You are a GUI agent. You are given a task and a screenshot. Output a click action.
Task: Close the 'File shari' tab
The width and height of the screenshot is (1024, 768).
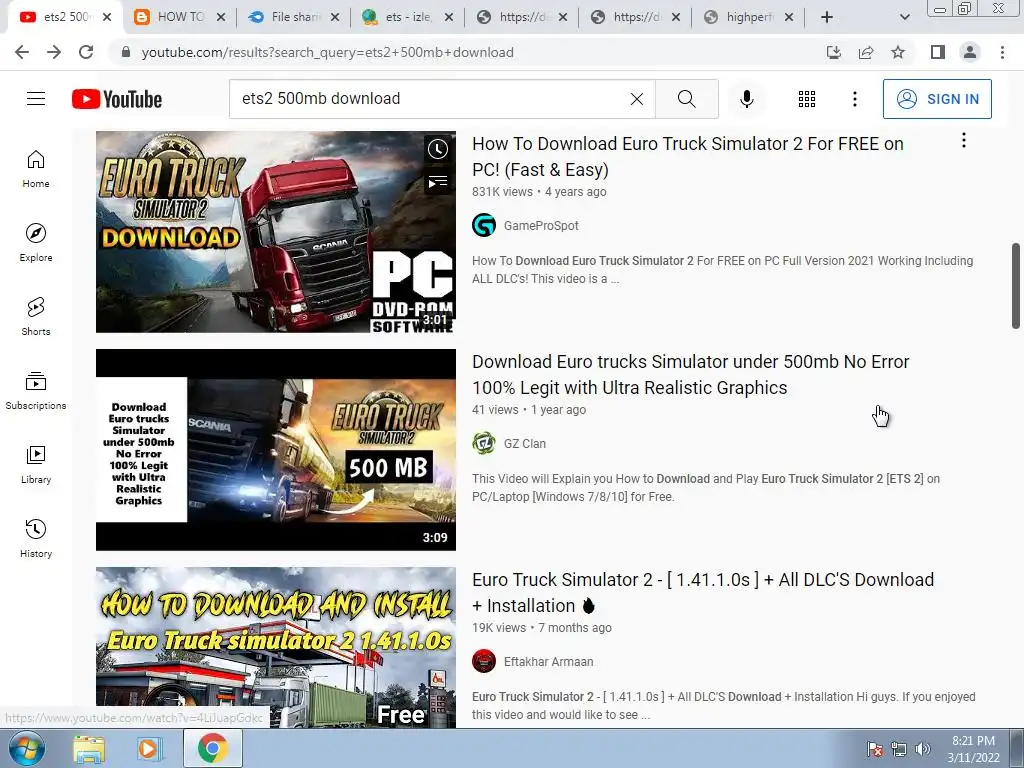(335, 17)
